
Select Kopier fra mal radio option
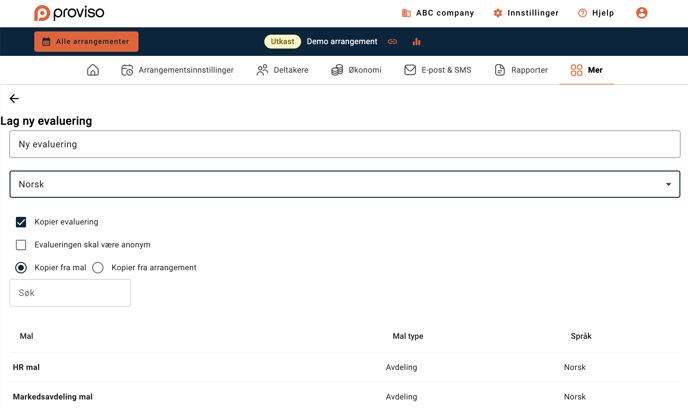21,268
